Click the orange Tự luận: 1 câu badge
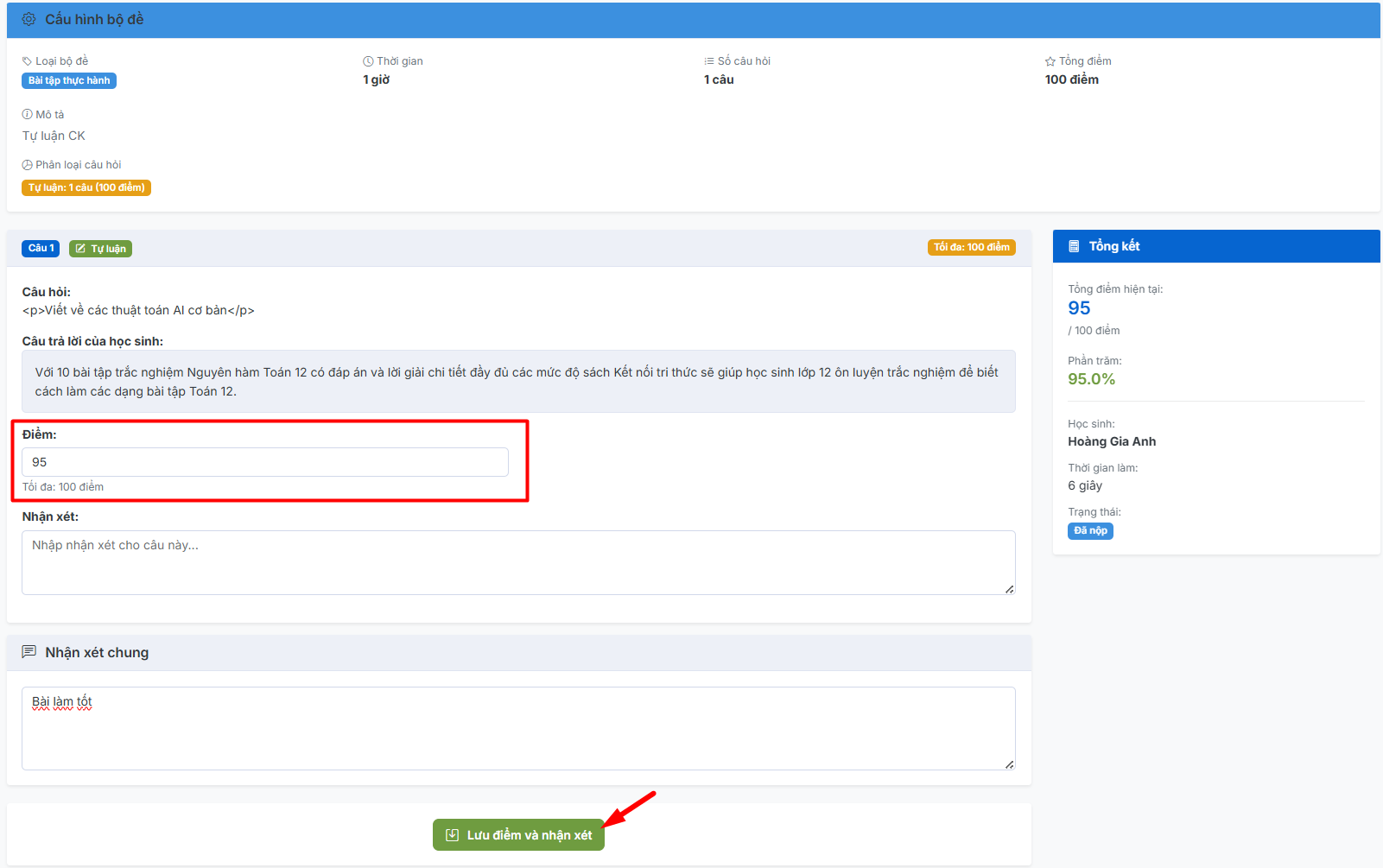This screenshot has width=1383, height=868. pyautogui.click(x=86, y=187)
